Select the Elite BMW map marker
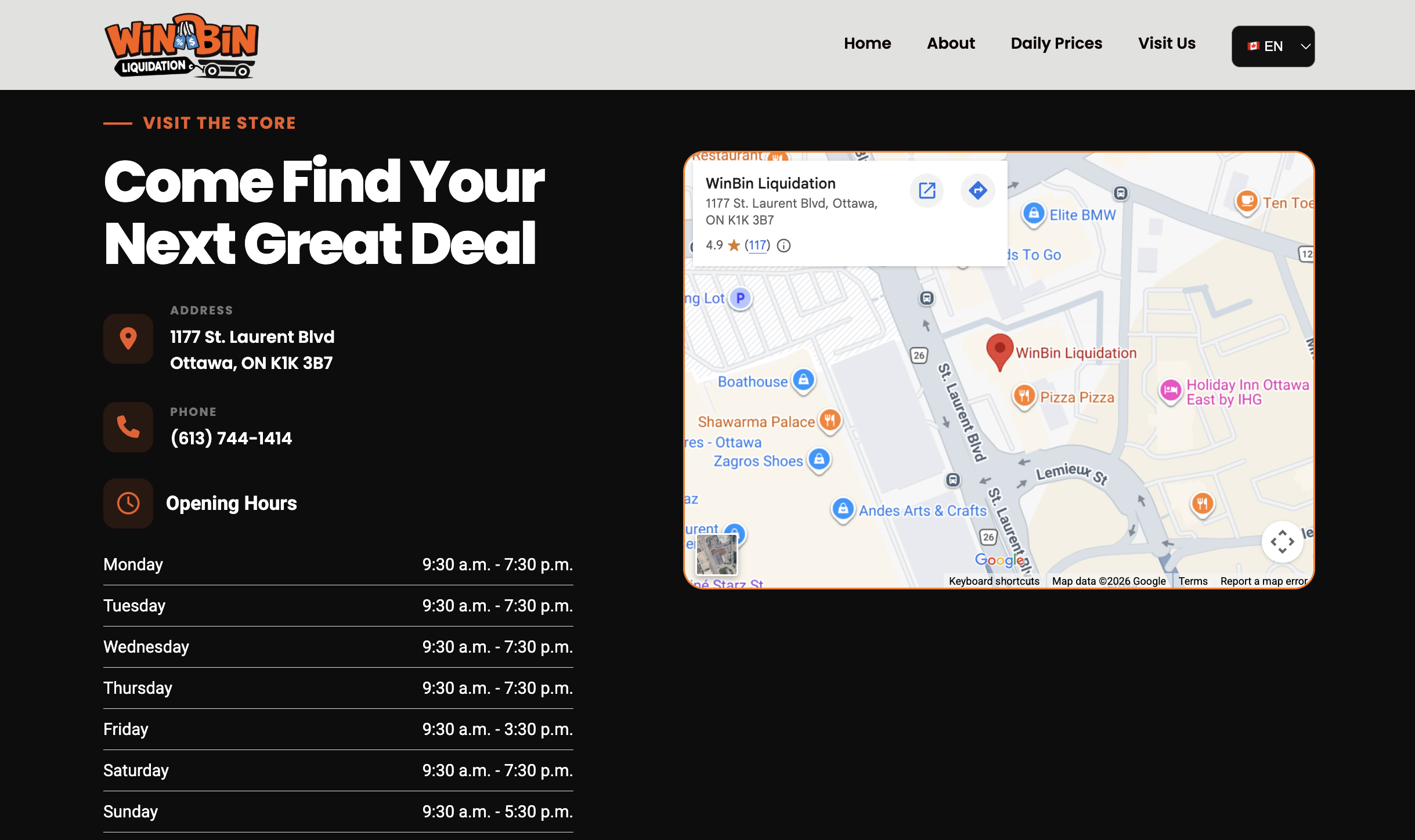Image resolution: width=1415 pixels, height=840 pixels. [x=1034, y=213]
